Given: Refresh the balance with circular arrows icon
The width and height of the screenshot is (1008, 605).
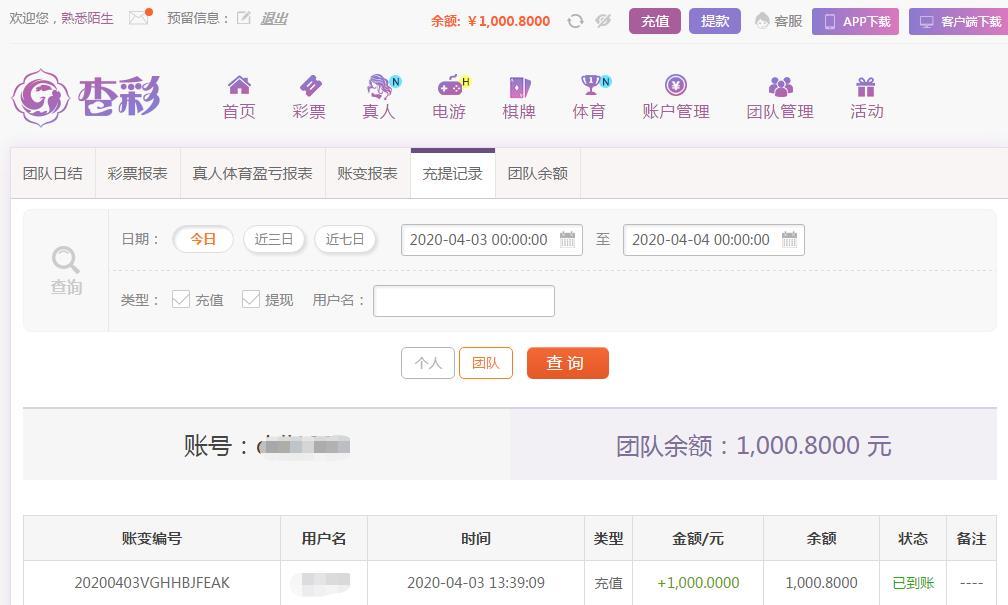Looking at the screenshot, I should [575, 21].
